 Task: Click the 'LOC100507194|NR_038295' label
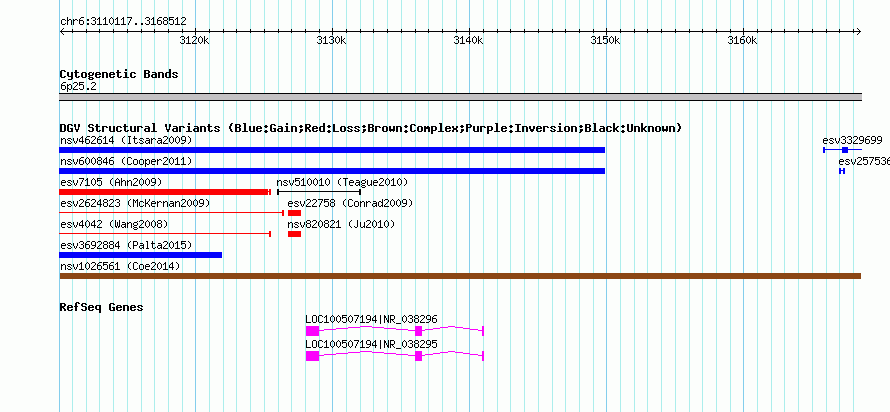(x=371, y=344)
